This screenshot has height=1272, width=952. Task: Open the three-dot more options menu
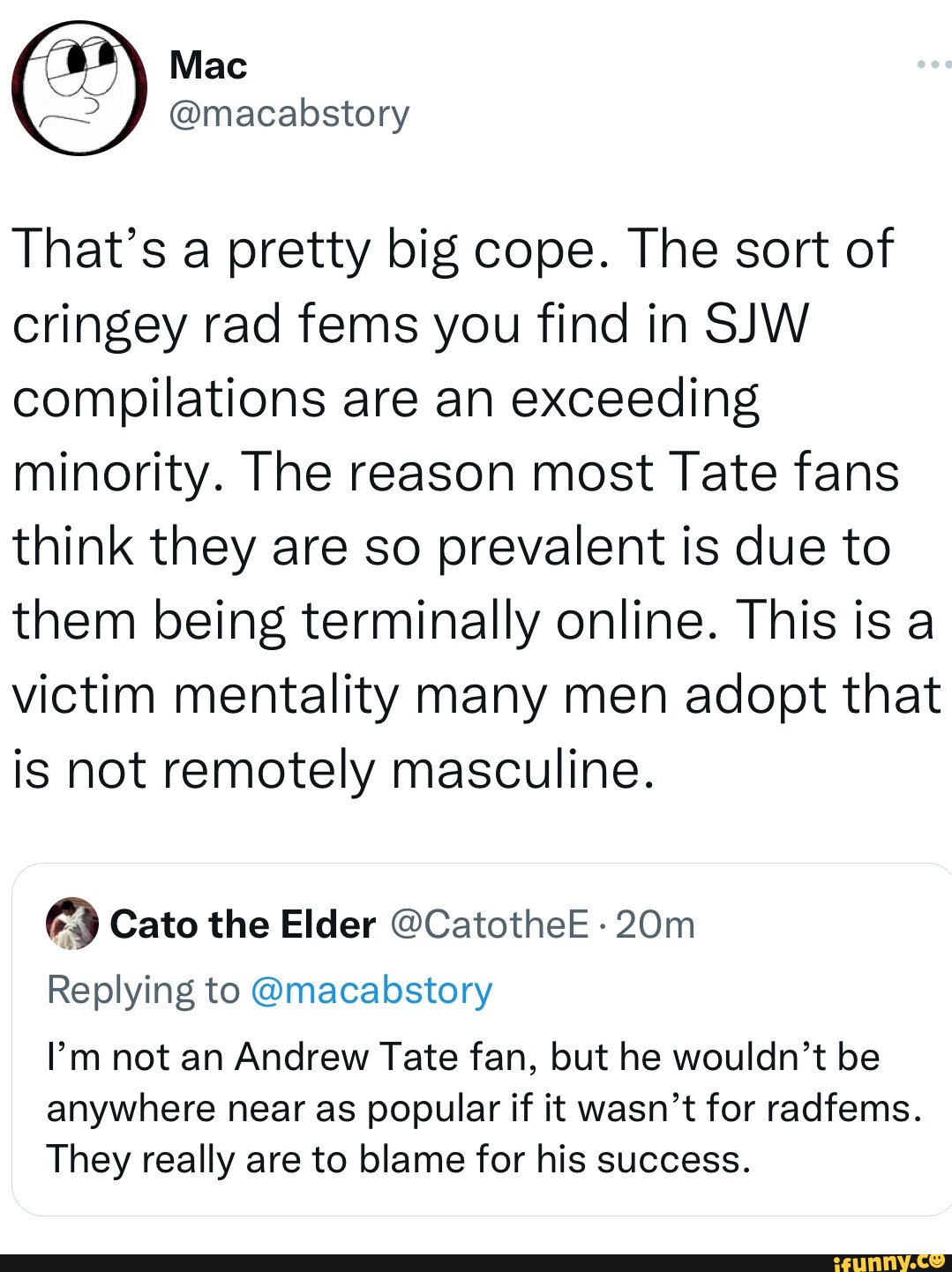coord(933,64)
